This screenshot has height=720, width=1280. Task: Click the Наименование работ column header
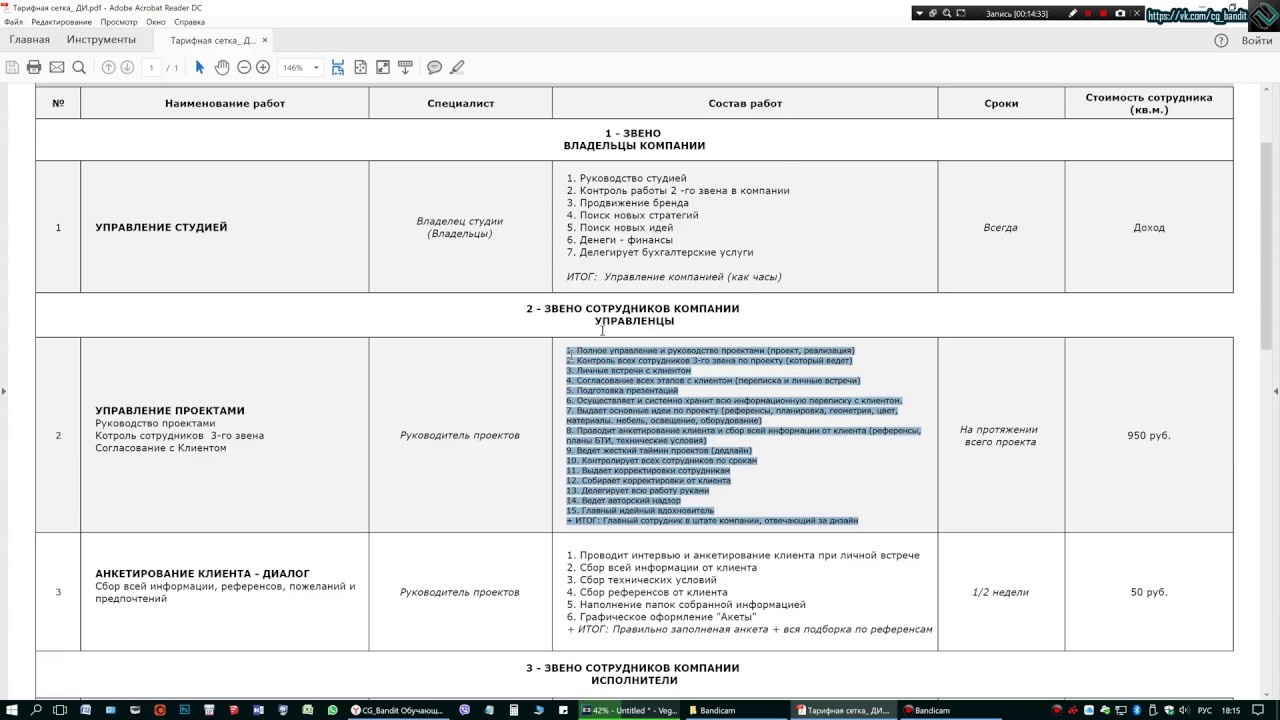(x=225, y=103)
